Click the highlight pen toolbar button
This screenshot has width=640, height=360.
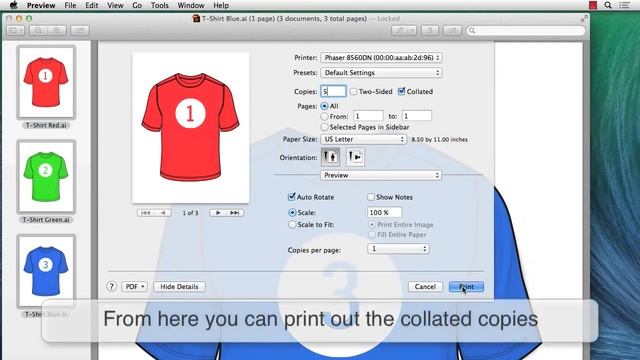click(x=399, y=31)
